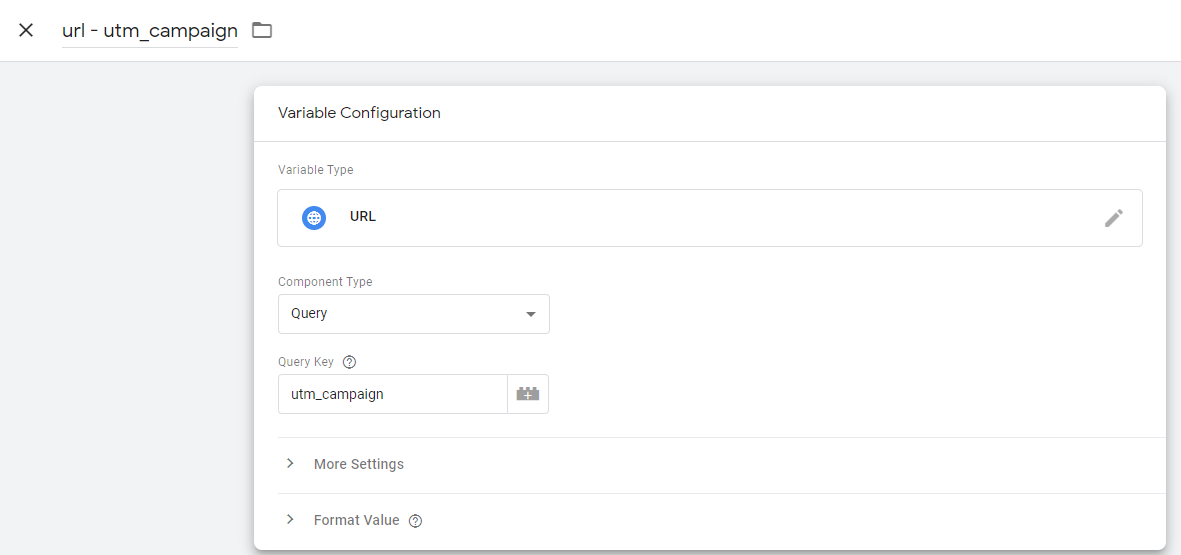Image resolution: width=1181 pixels, height=555 pixels.
Task: Click the insert variable brick icon
Action: [527, 394]
